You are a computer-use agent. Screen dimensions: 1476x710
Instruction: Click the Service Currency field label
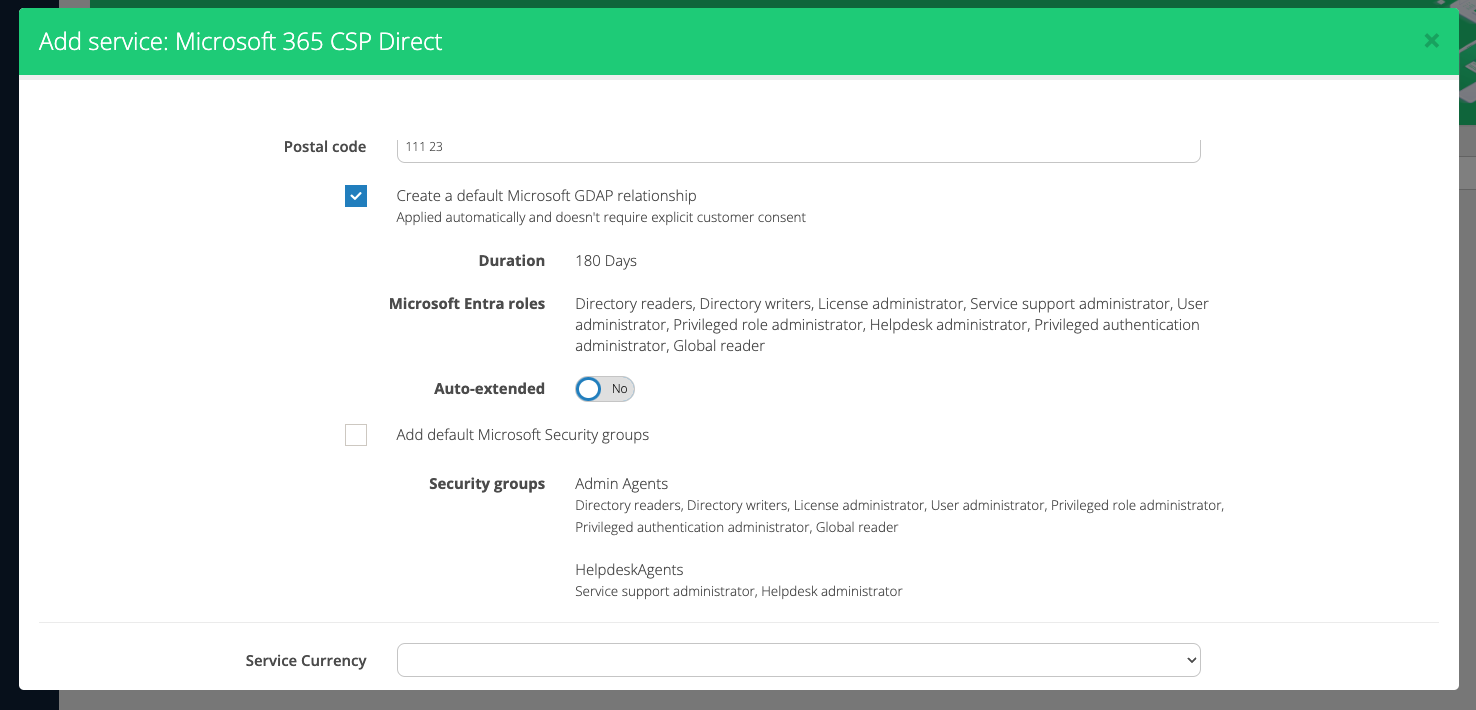(306, 661)
